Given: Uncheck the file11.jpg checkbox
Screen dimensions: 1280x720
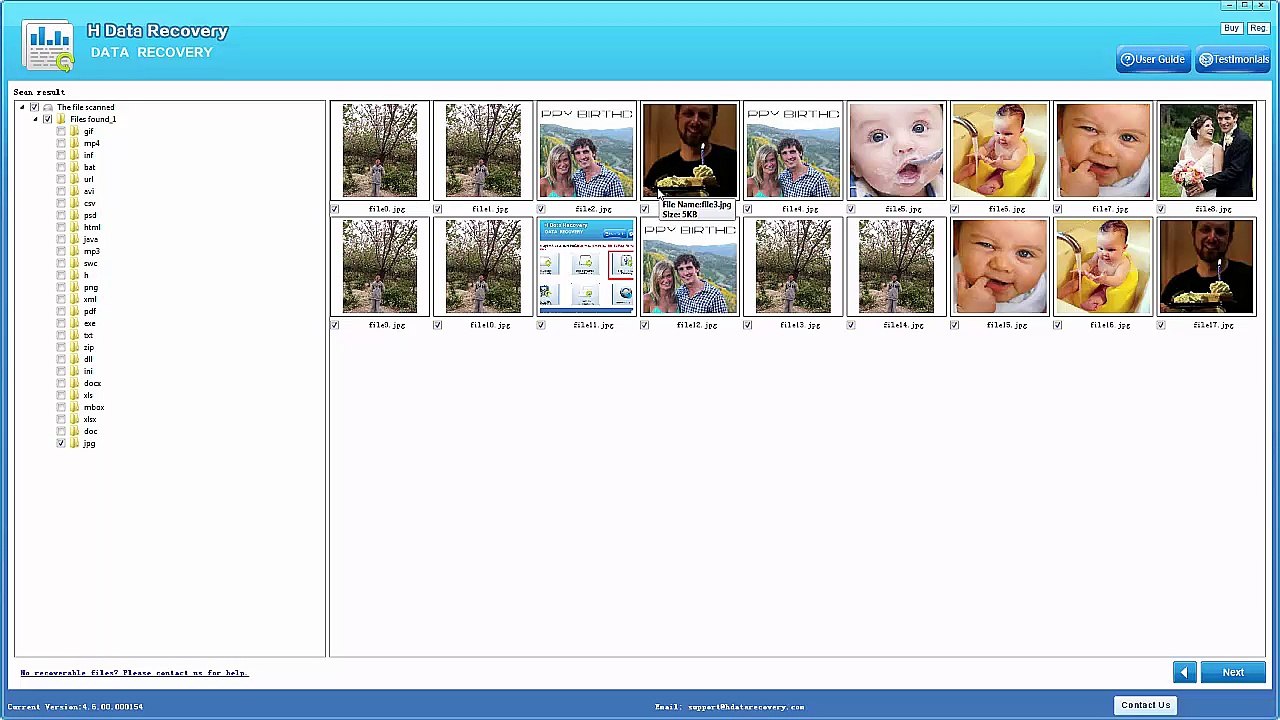Looking at the screenshot, I should [541, 325].
